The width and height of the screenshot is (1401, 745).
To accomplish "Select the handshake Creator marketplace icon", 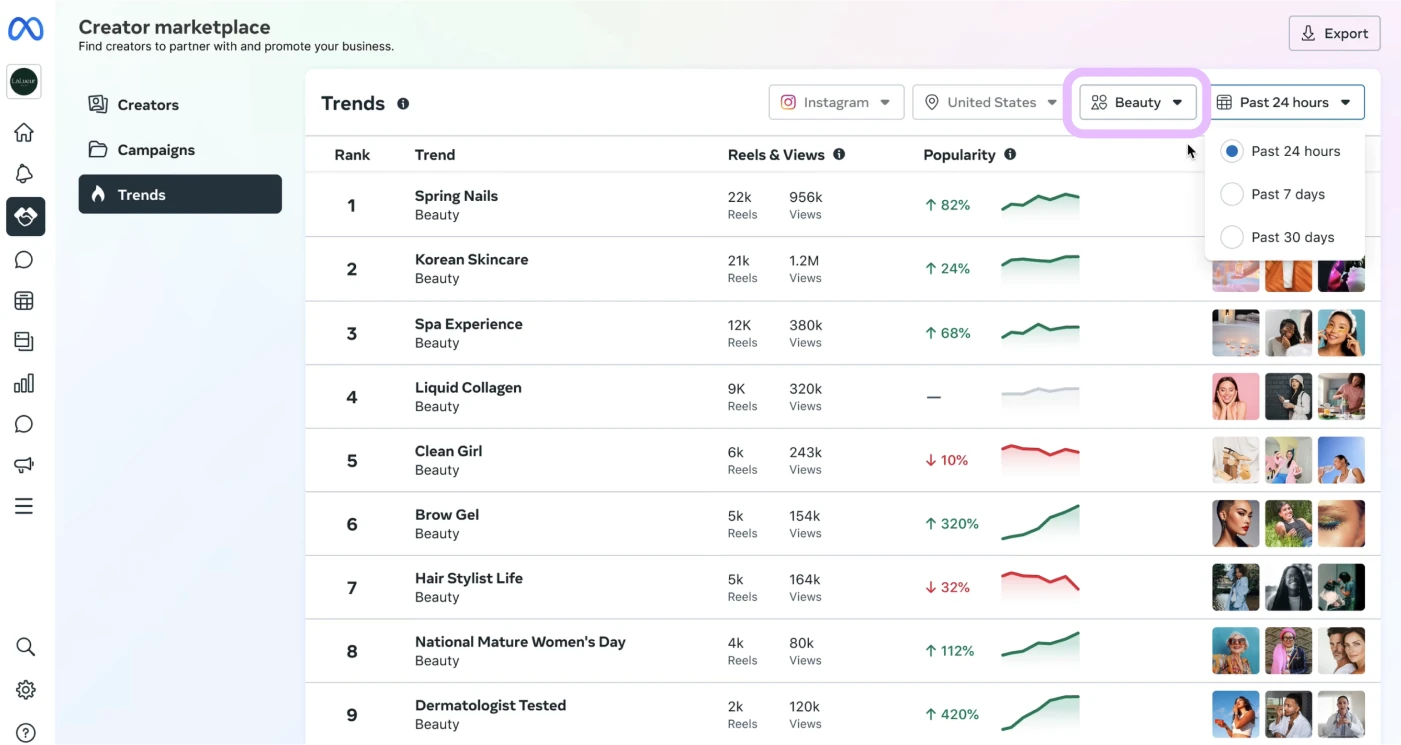I will point(25,216).
